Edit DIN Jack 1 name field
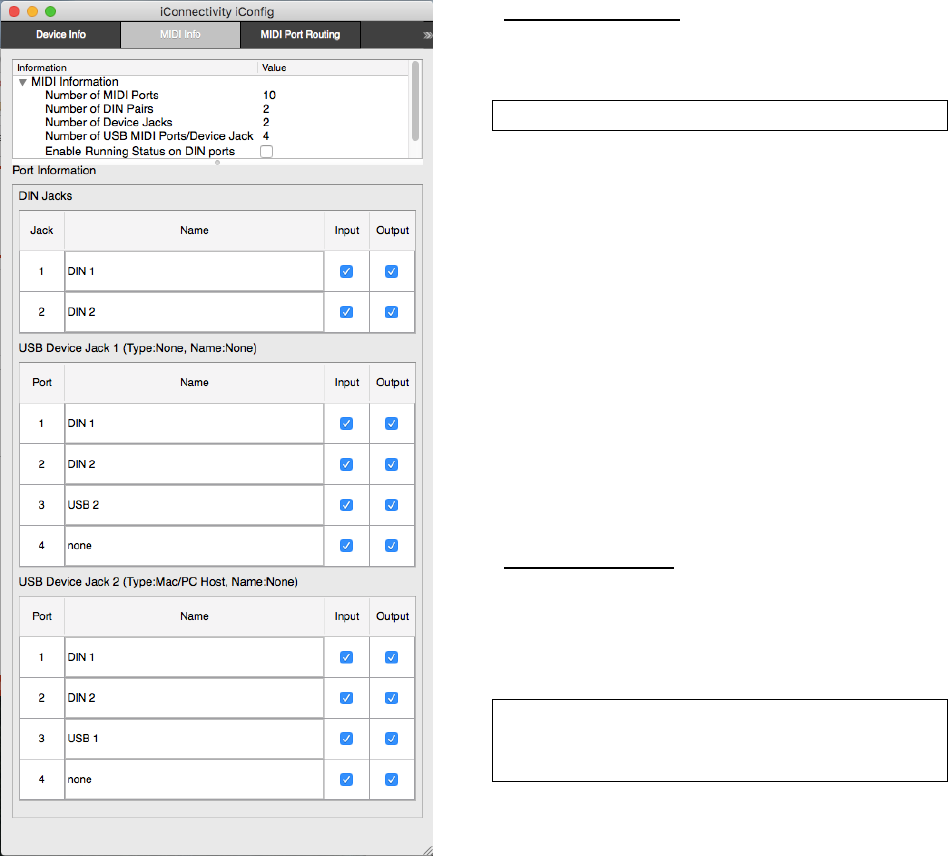This screenshot has height=856, width=948. 194,271
